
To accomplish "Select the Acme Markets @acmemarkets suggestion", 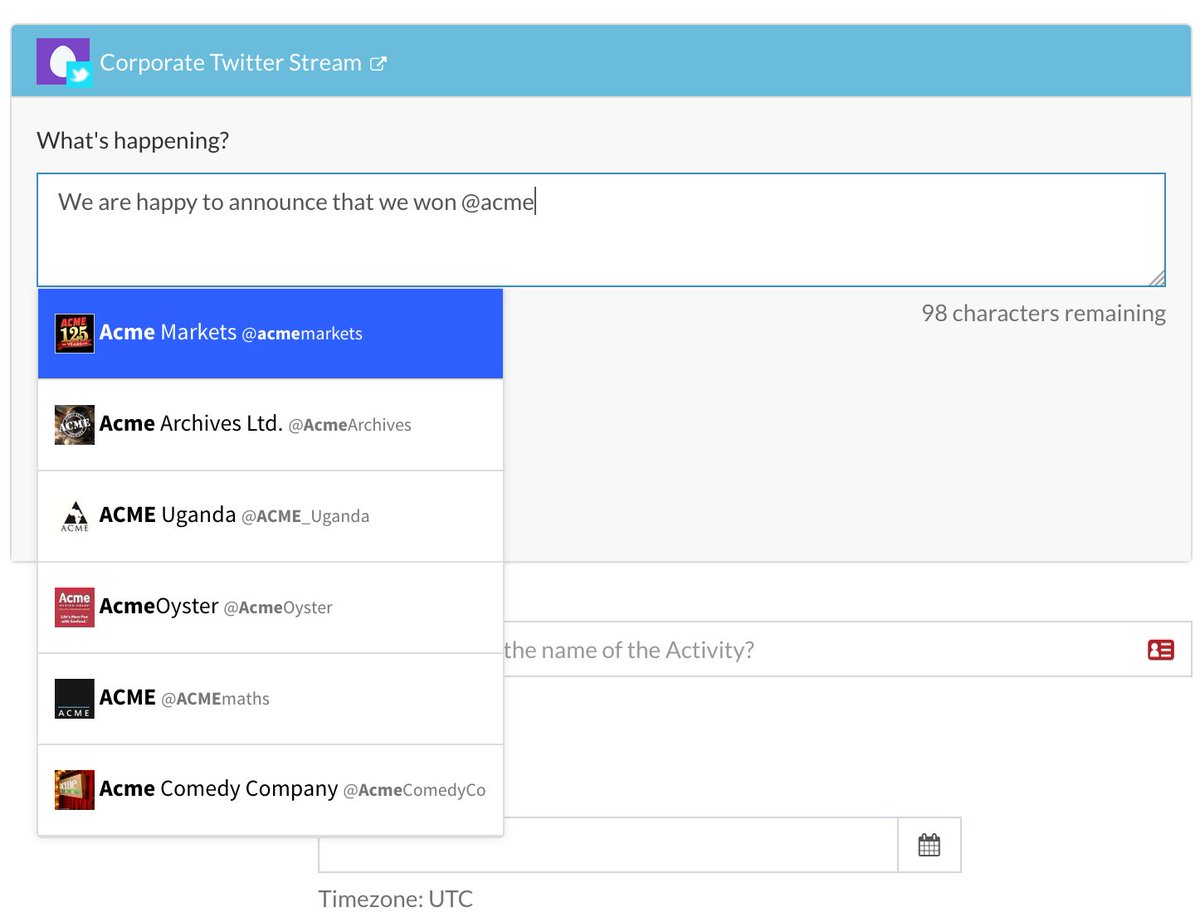I will click(x=270, y=334).
